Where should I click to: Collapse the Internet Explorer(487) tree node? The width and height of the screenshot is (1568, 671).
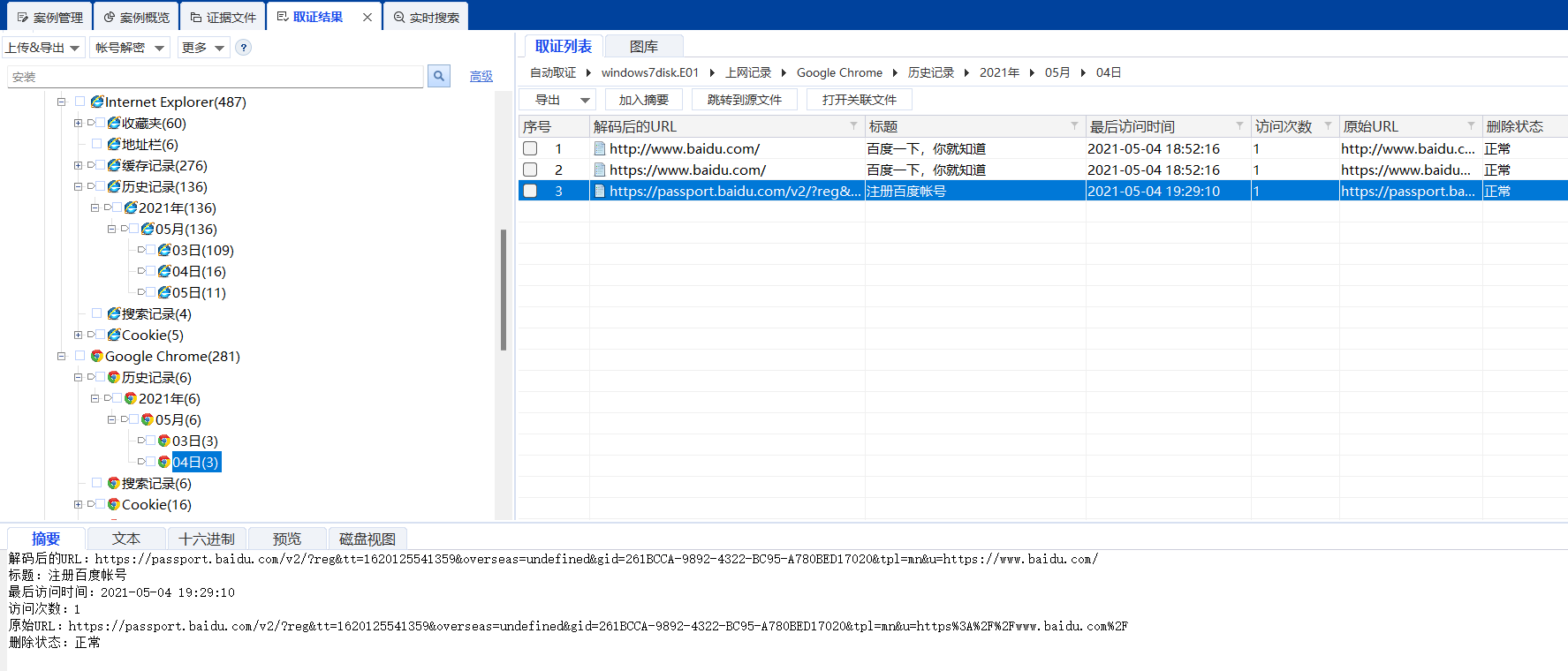pyautogui.click(x=62, y=102)
